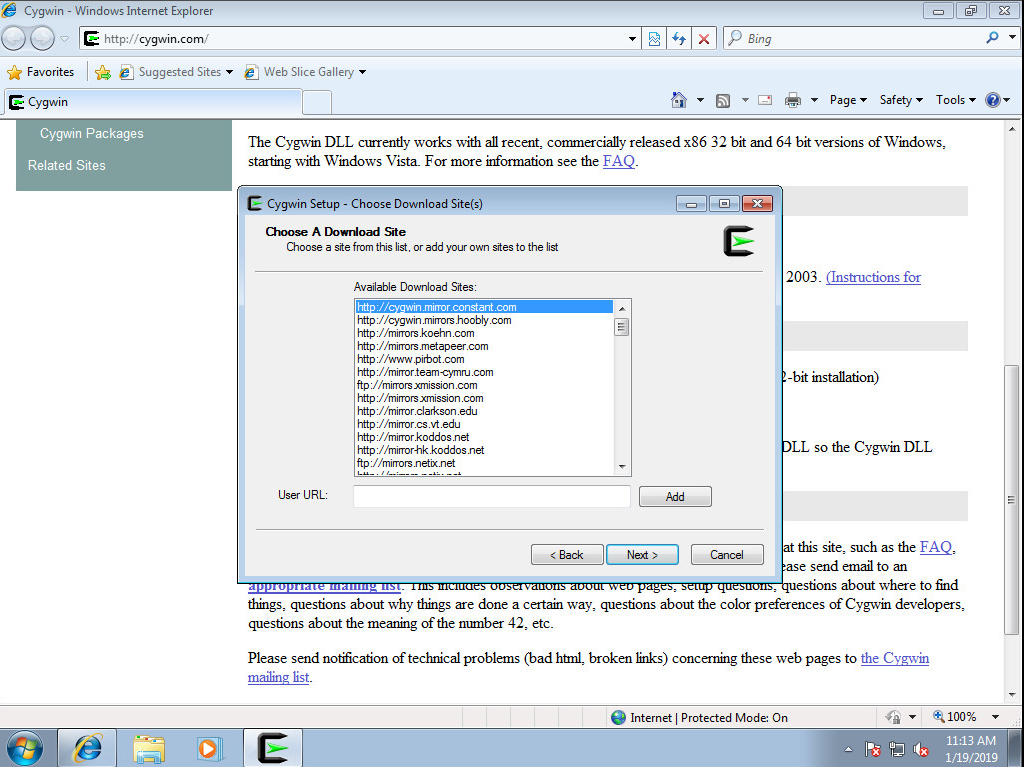The image size is (1024, 767).
Task: Follow the FAQ link near Windows Vista text
Action: 618,161
